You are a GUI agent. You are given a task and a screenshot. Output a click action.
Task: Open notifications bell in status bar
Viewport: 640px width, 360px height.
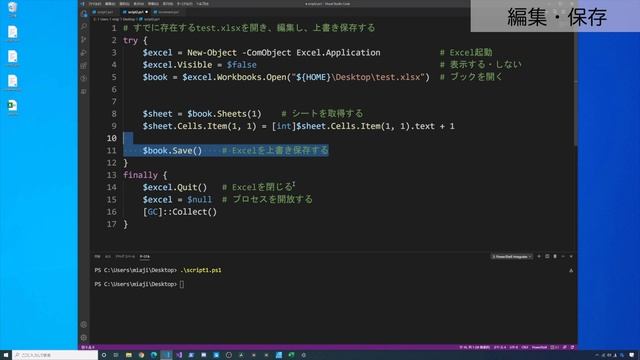[572, 347]
